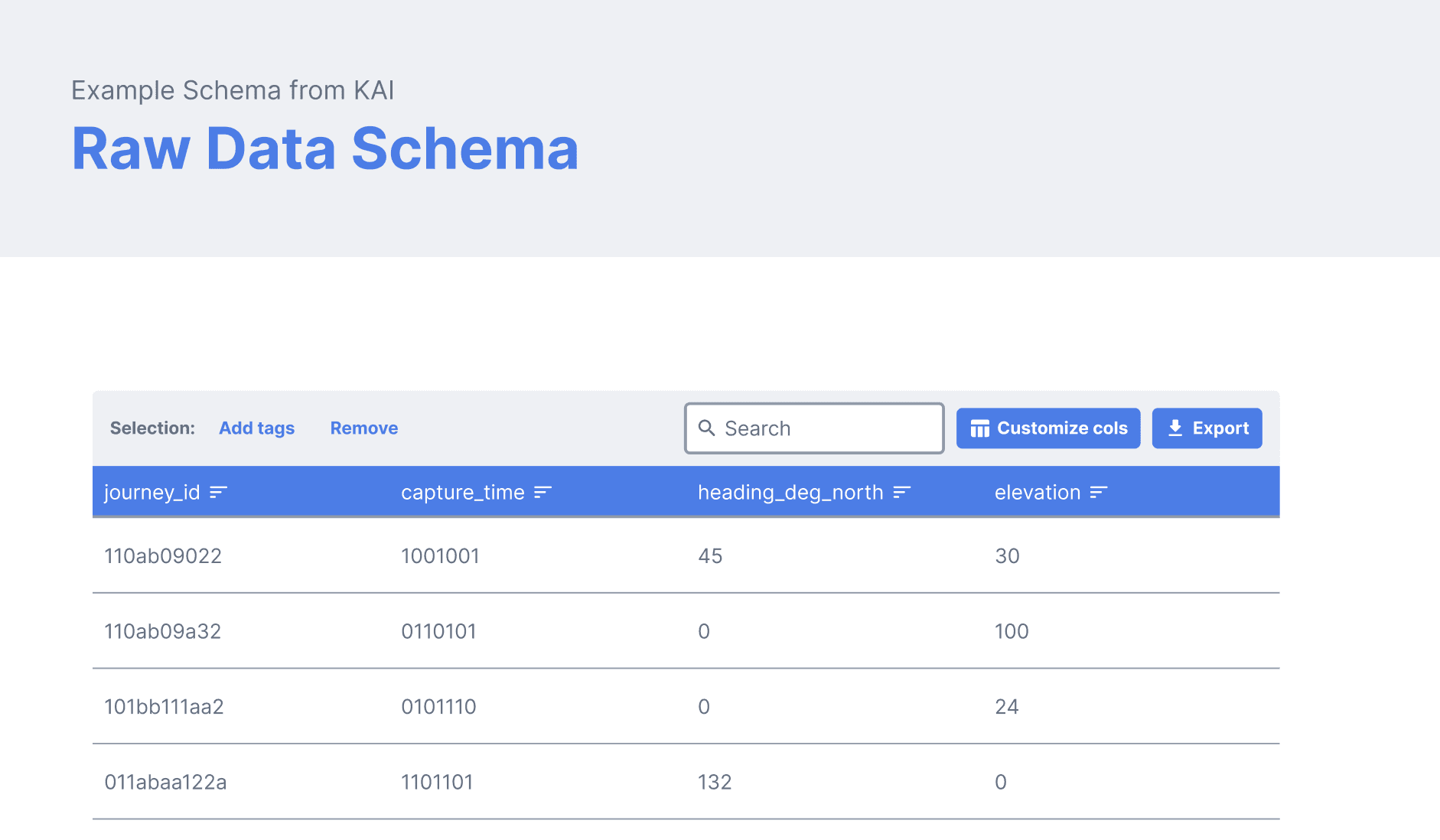Click the heading_deg_north column header

pyautogui.click(x=791, y=493)
